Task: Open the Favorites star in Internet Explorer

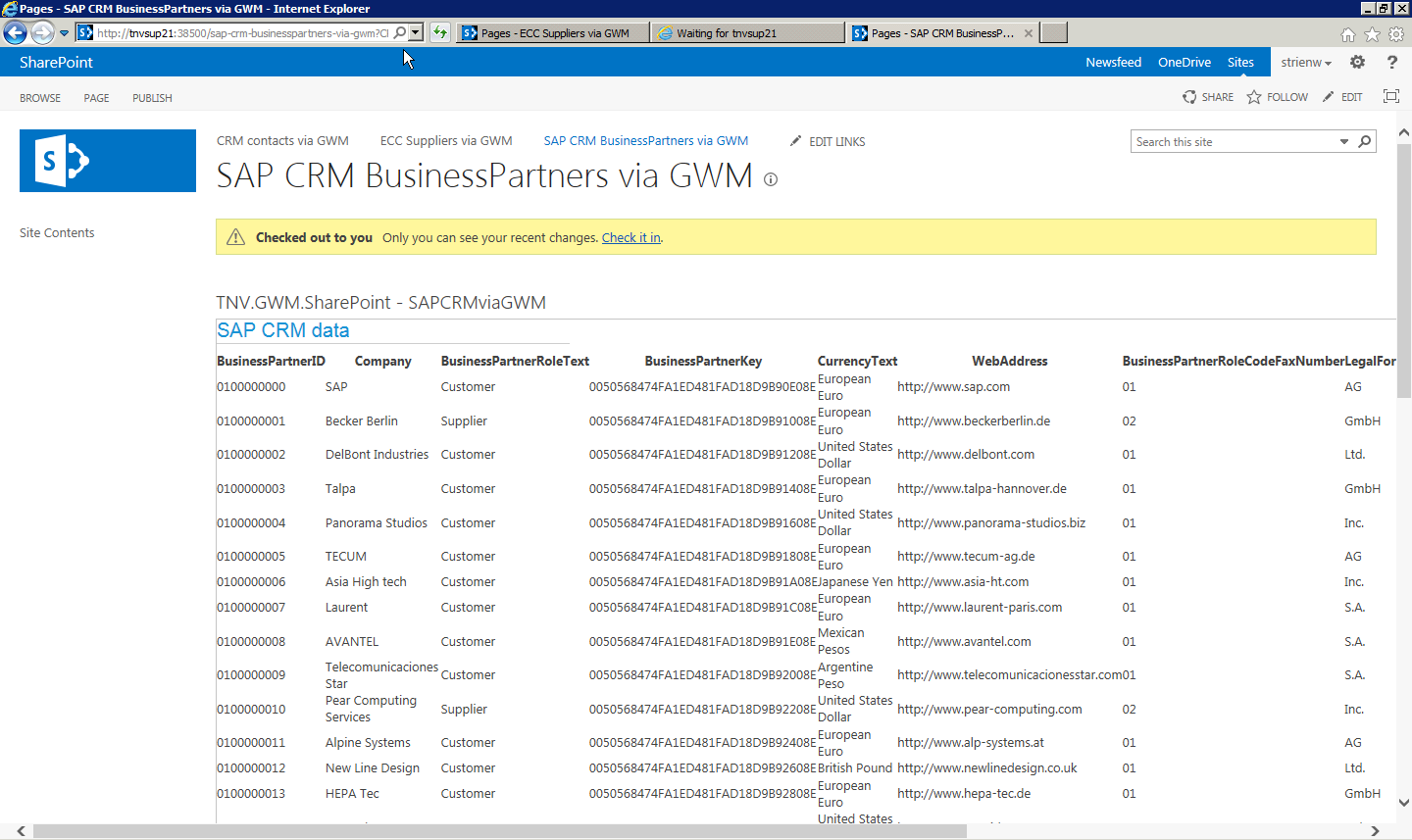Action: coord(1372,34)
